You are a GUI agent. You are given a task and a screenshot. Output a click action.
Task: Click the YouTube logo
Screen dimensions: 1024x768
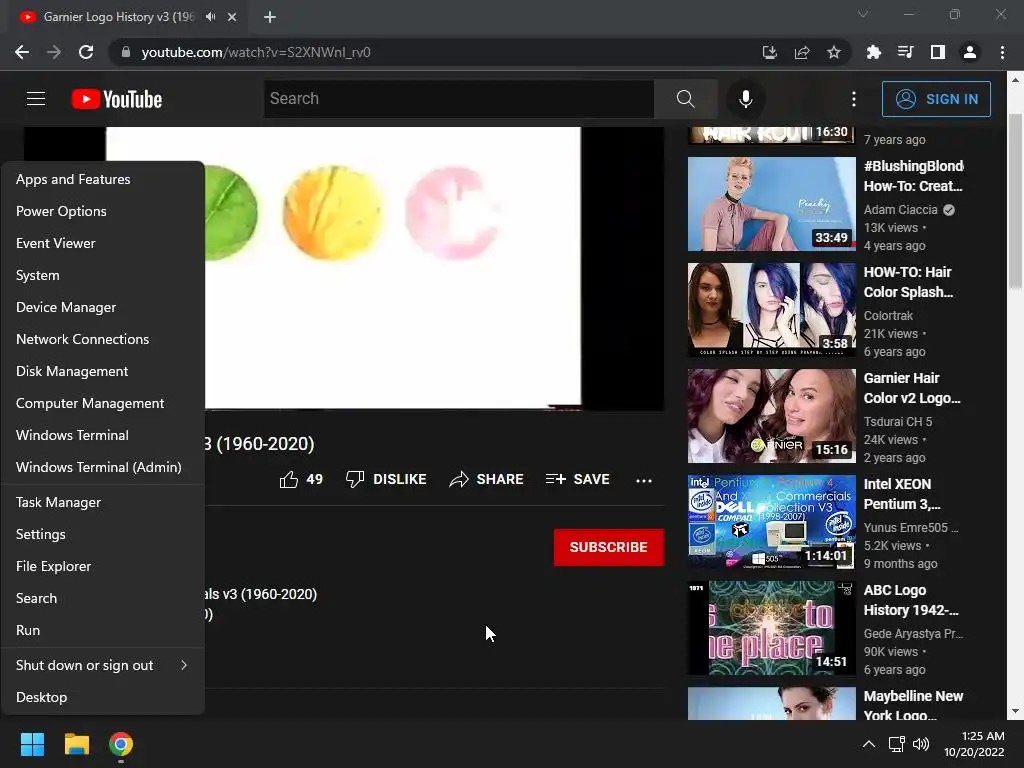[117, 99]
